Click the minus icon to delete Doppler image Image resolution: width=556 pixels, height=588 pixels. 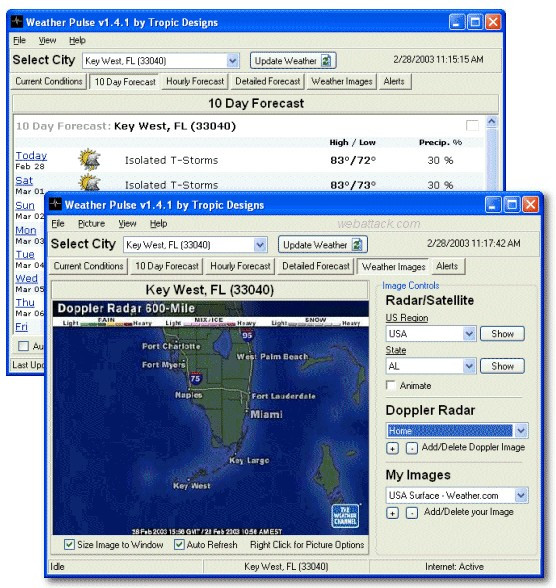411,448
